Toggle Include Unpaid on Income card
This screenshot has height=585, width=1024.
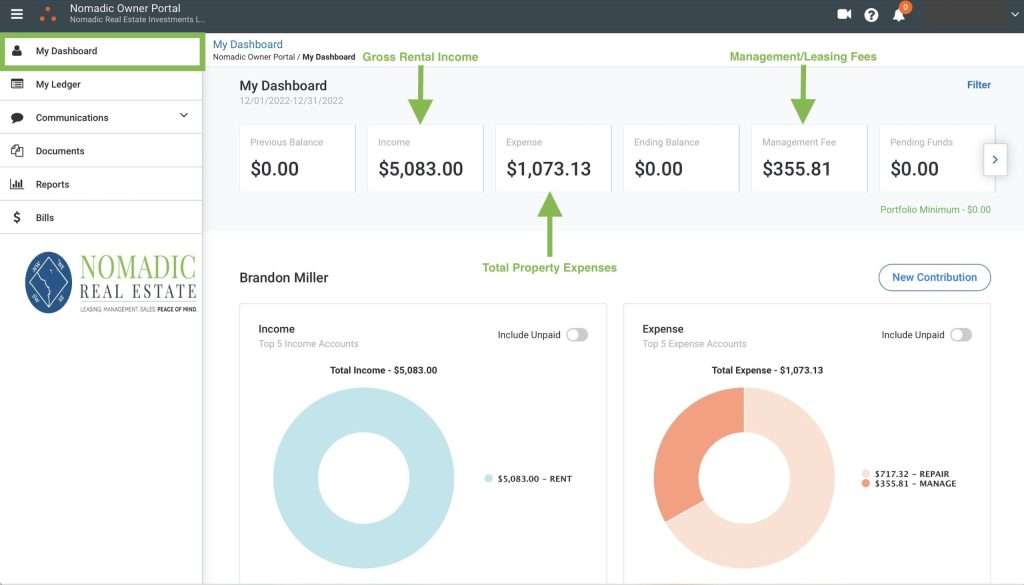click(x=577, y=335)
